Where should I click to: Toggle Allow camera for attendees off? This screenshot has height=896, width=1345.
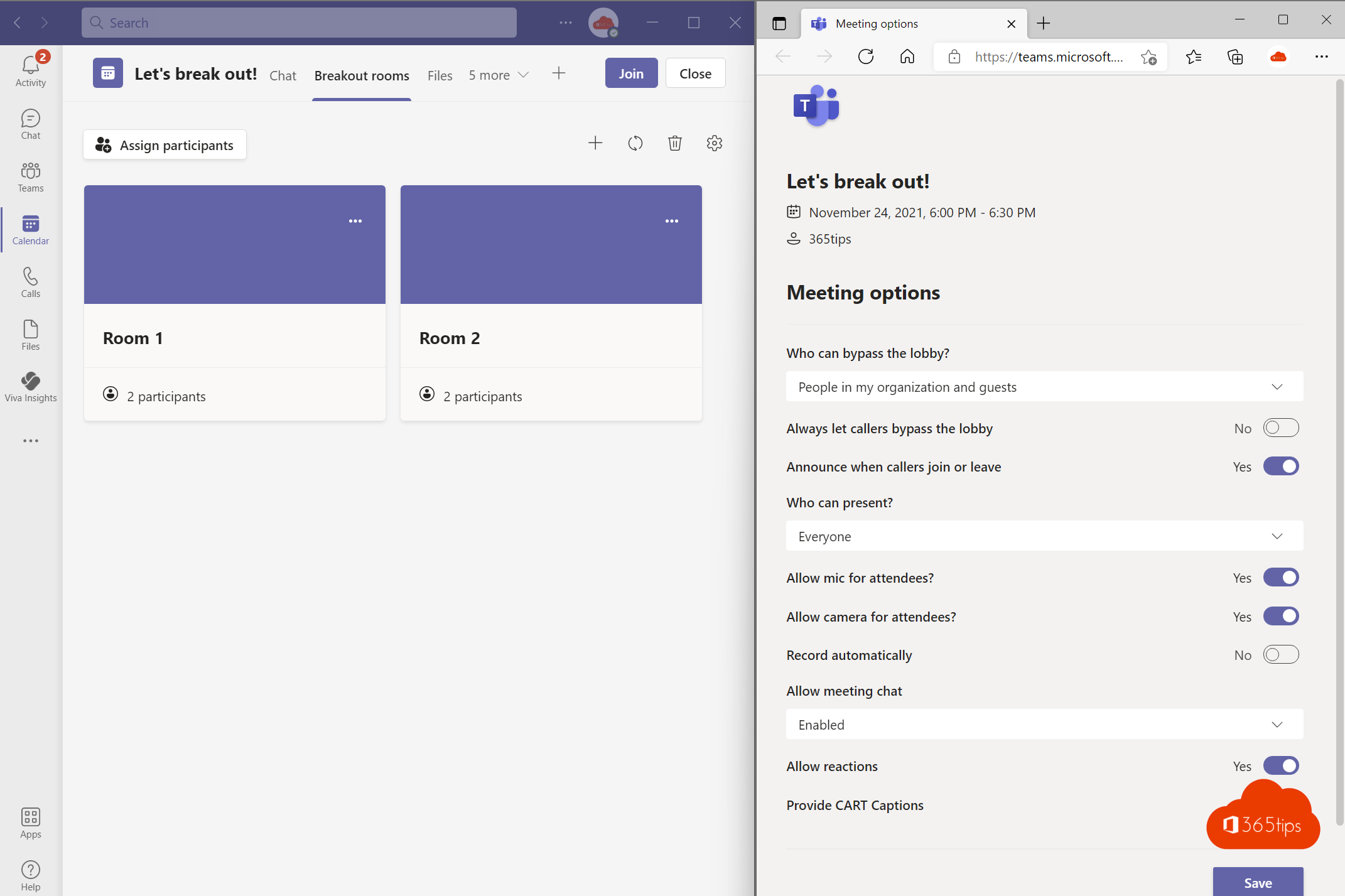coord(1281,615)
